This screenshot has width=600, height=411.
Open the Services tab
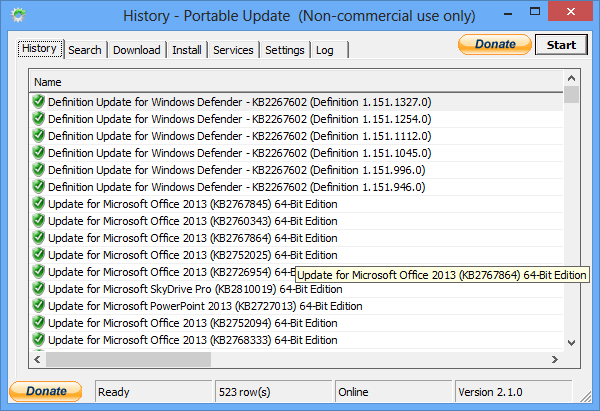[233, 50]
